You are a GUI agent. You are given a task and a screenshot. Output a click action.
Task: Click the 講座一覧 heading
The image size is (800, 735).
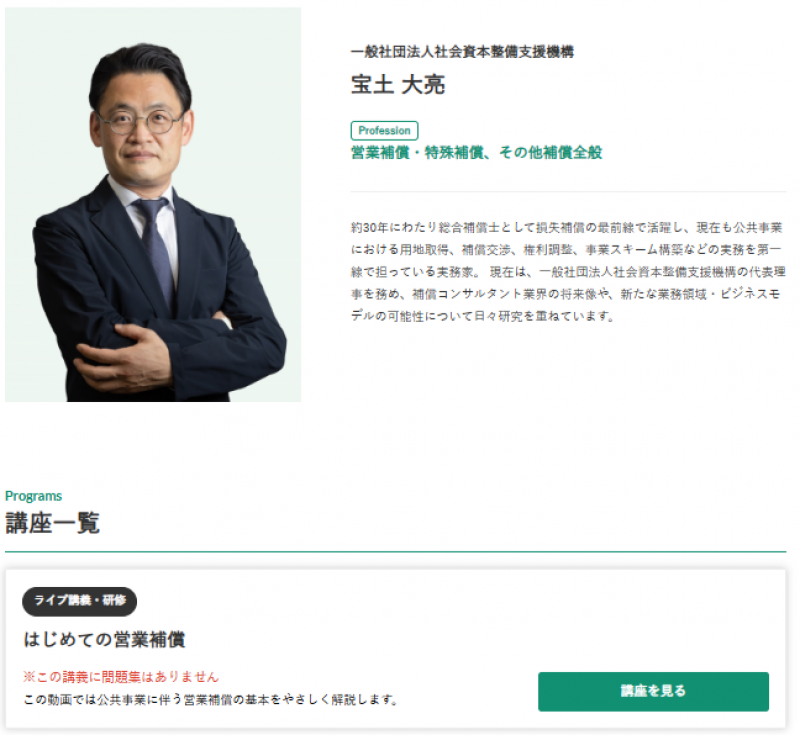(x=53, y=523)
